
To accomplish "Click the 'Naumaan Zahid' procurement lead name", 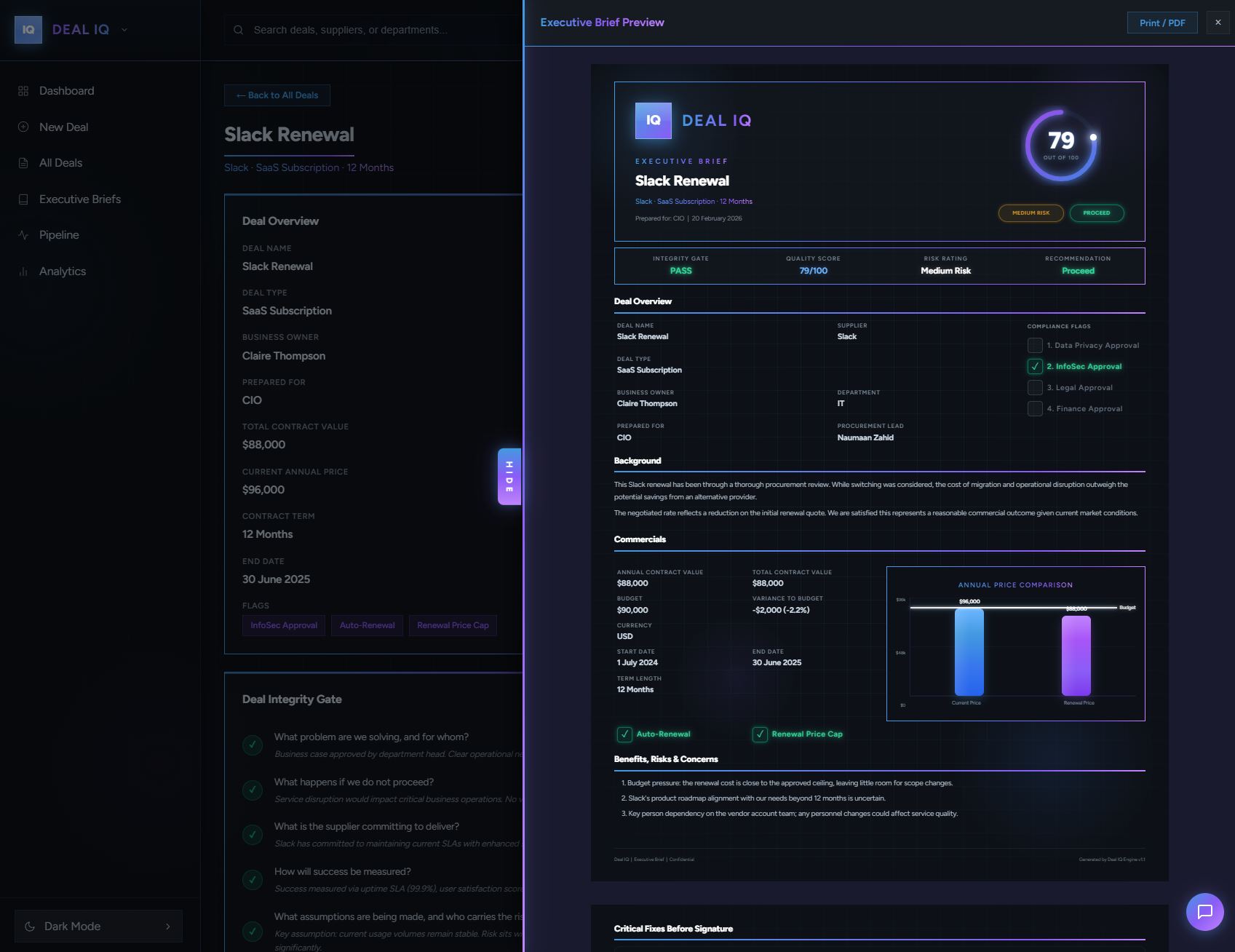I will click(x=865, y=437).
